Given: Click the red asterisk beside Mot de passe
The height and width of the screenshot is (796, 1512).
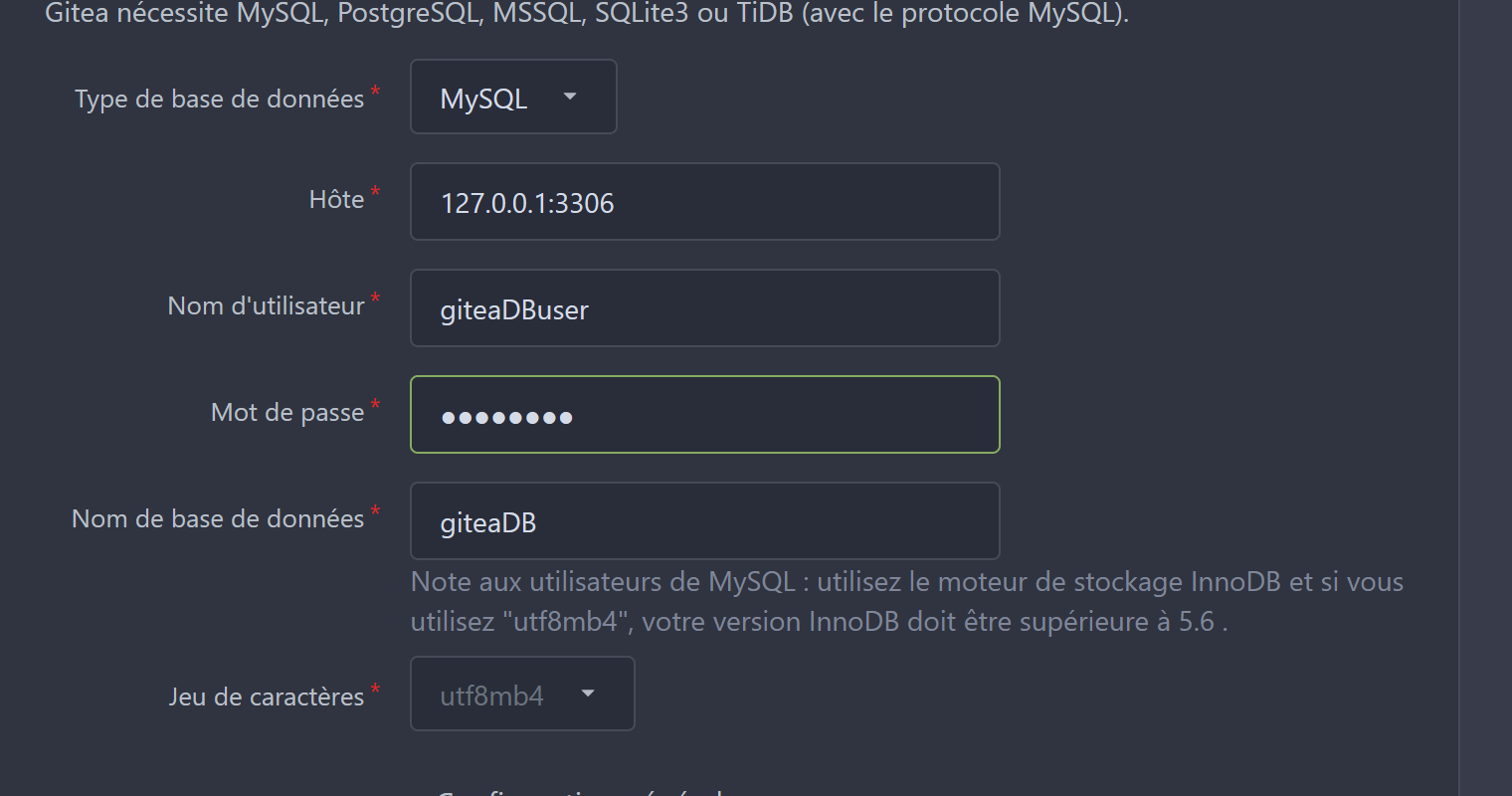Looking at the screenshot, I should pos(375,405).
